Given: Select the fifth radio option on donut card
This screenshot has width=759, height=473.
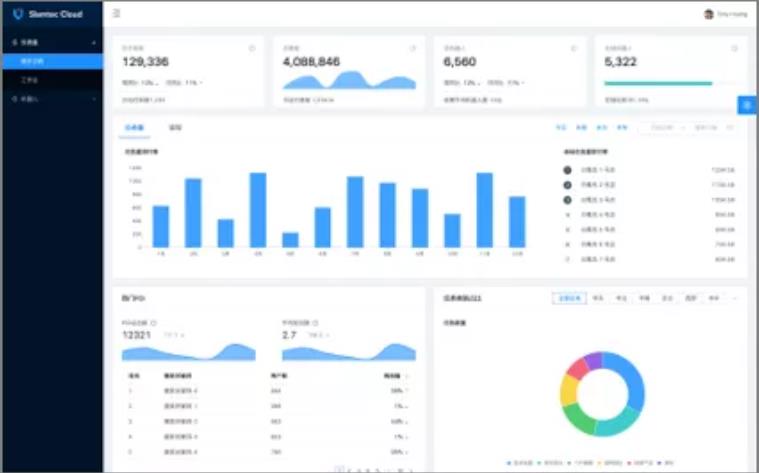Looking at the screenshot, I should (x=668, y=299).
